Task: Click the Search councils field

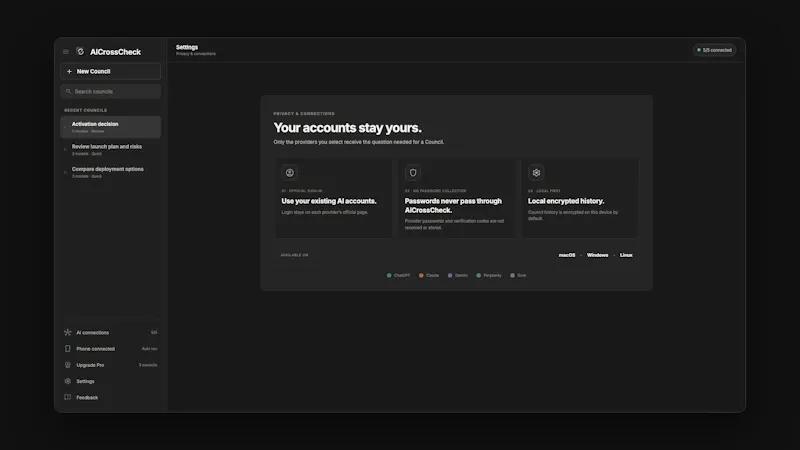Action: [111, 91]
